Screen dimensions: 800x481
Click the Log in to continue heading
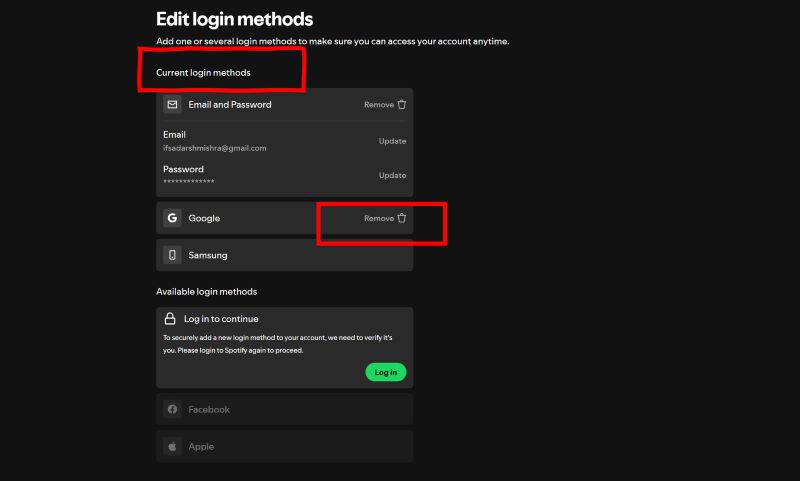tap(221, 319)
